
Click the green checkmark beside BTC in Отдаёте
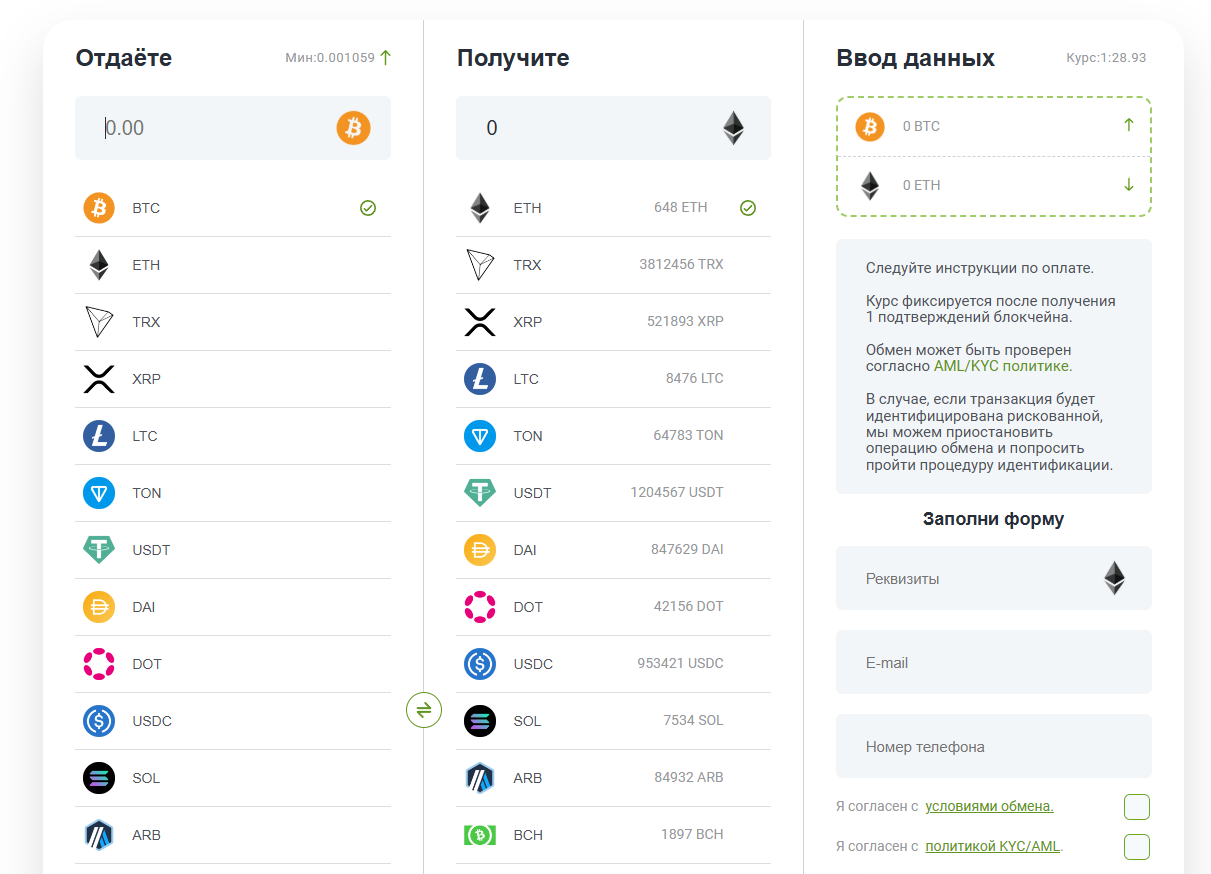(368, 208)
